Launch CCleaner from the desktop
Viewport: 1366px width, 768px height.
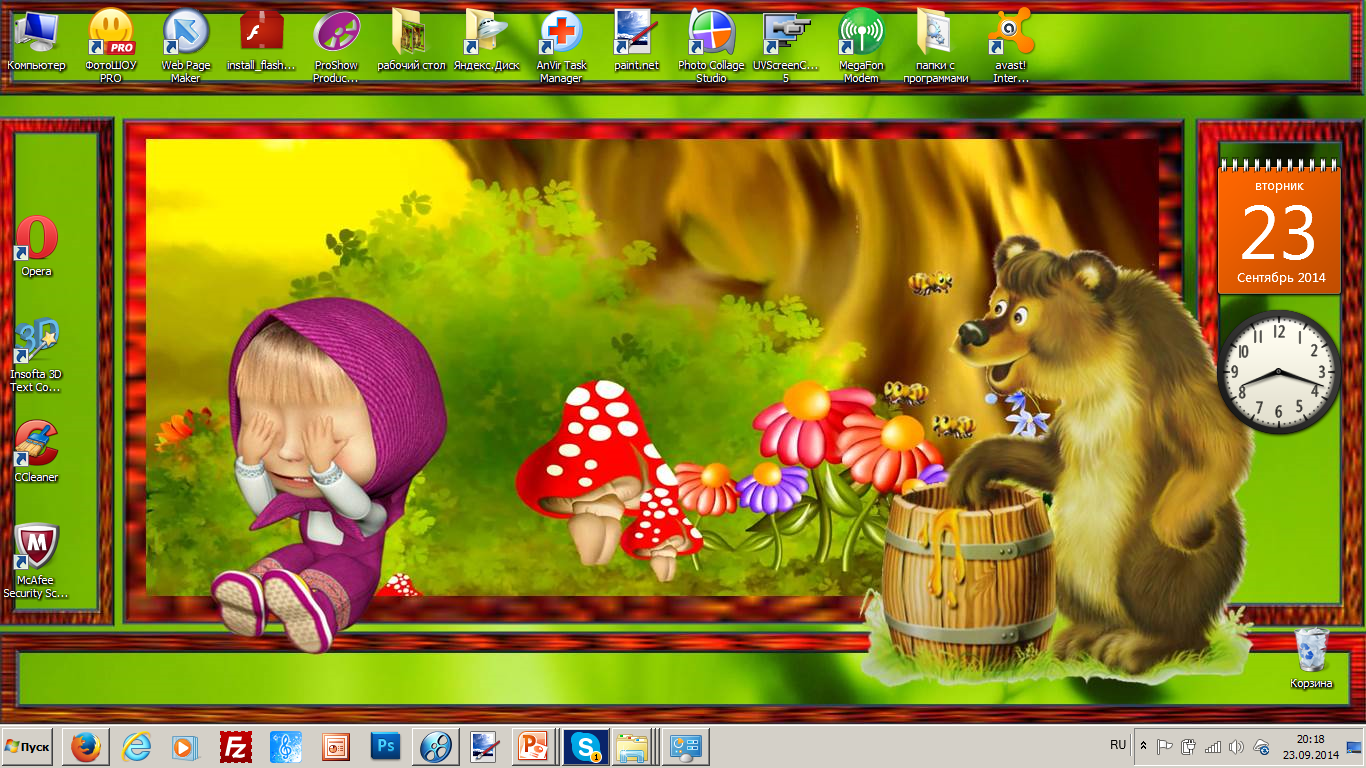click(x=36, y=446)
